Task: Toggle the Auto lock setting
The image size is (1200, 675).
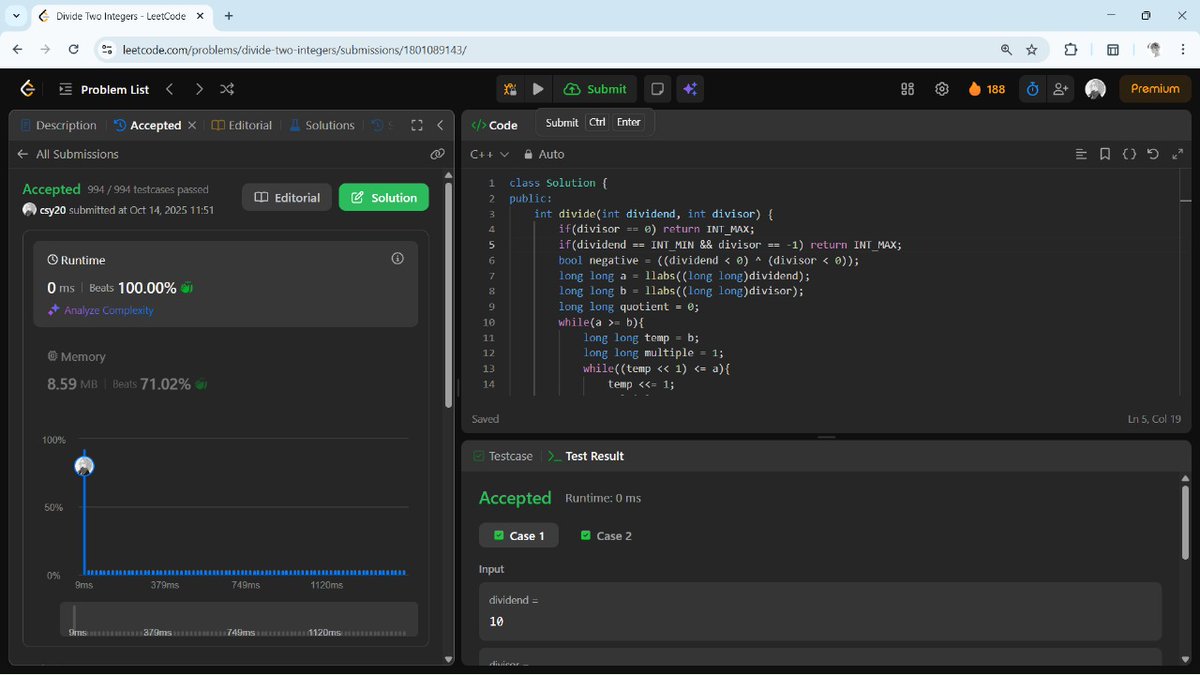Action: click(544, 154)
